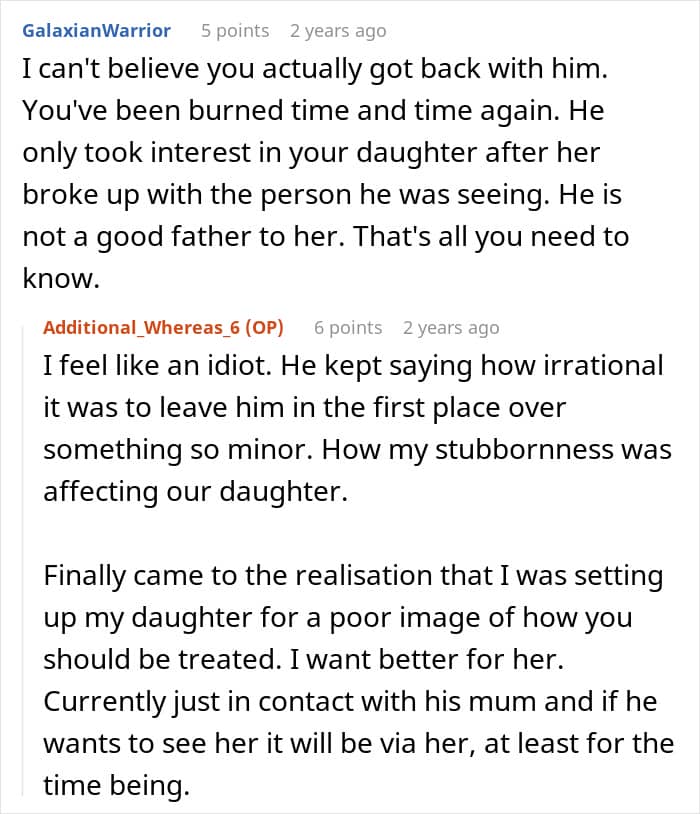
Task: Open OP reply's 2 years ago timestamp
Action: [x=451, y=328]
